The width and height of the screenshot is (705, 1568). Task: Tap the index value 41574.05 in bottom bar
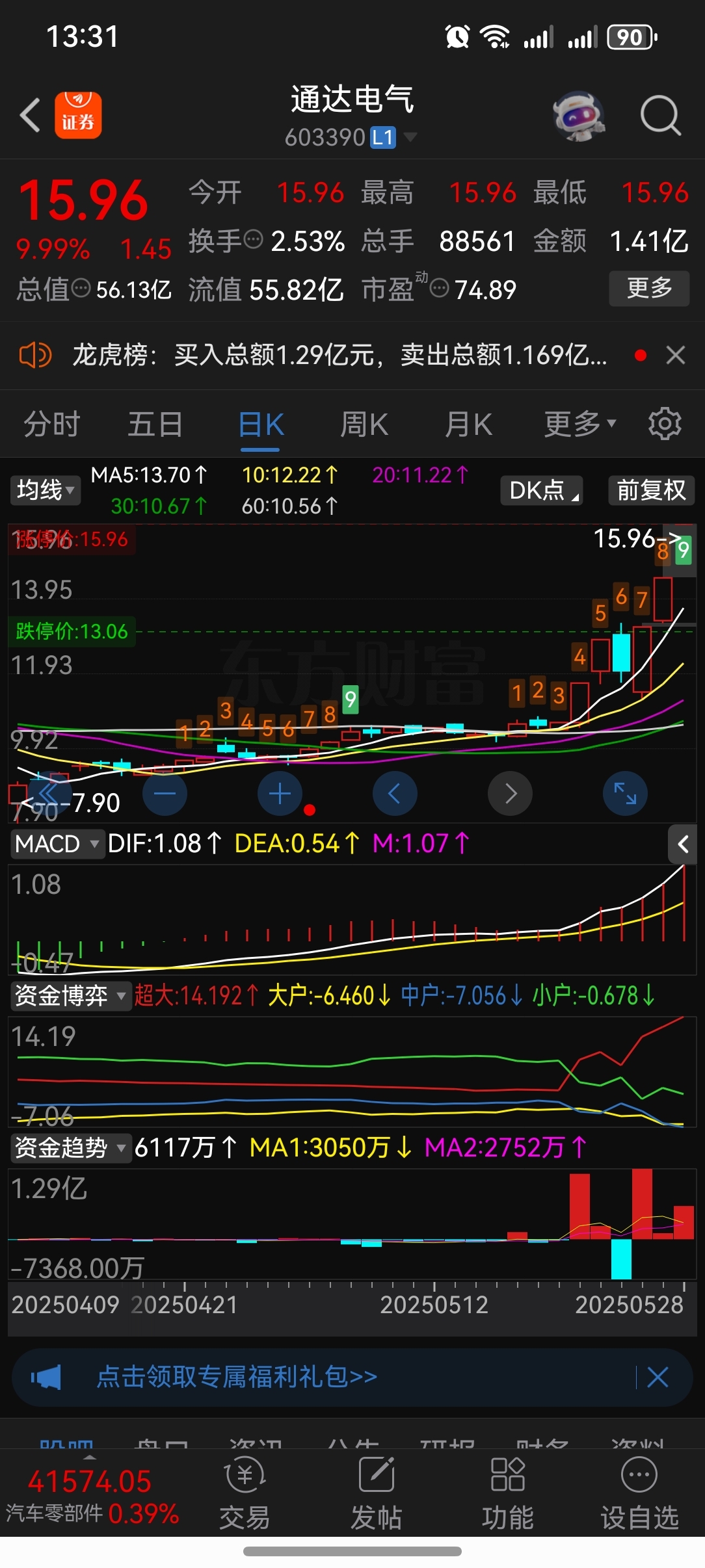[x=90, y=1482]
